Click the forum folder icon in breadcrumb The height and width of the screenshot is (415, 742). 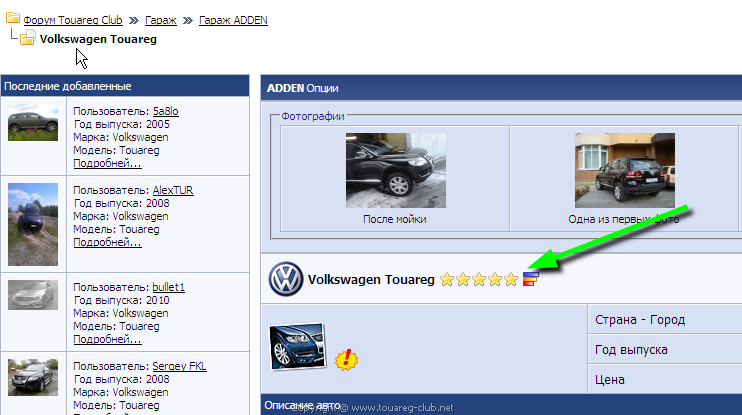click(13, 18)
